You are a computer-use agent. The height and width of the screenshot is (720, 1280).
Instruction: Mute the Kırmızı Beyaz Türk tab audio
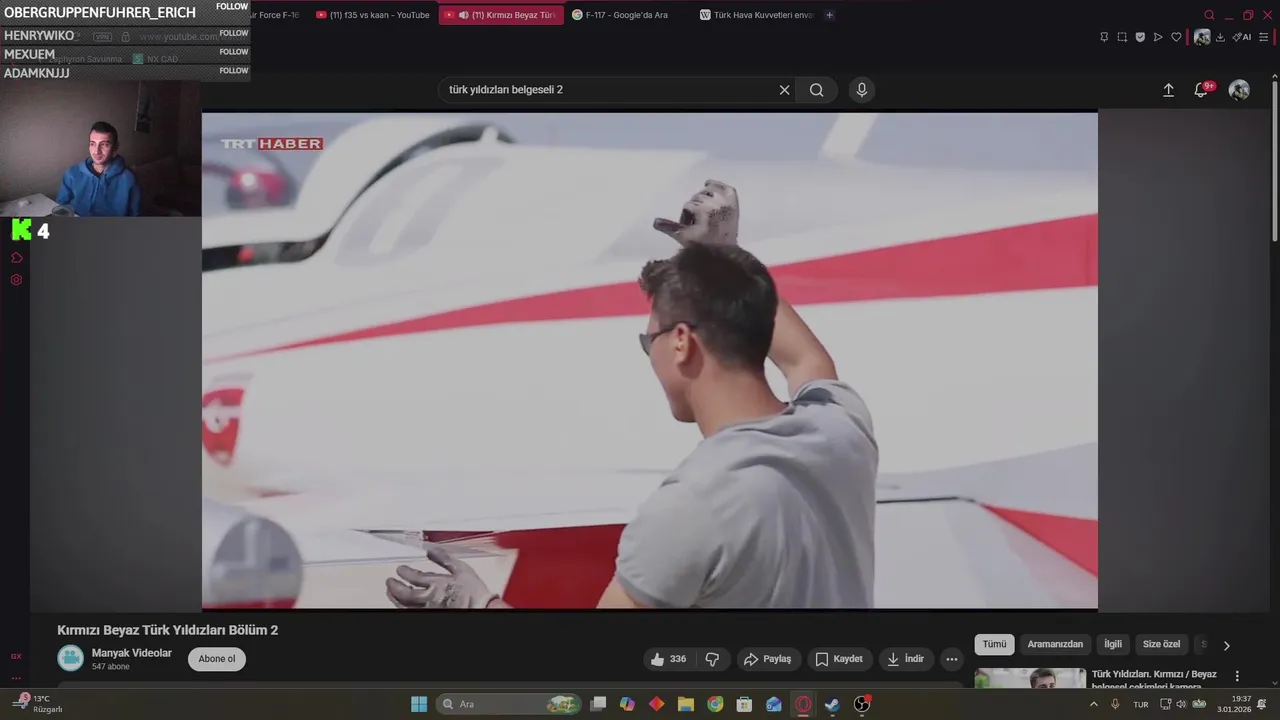click(464, 15)
